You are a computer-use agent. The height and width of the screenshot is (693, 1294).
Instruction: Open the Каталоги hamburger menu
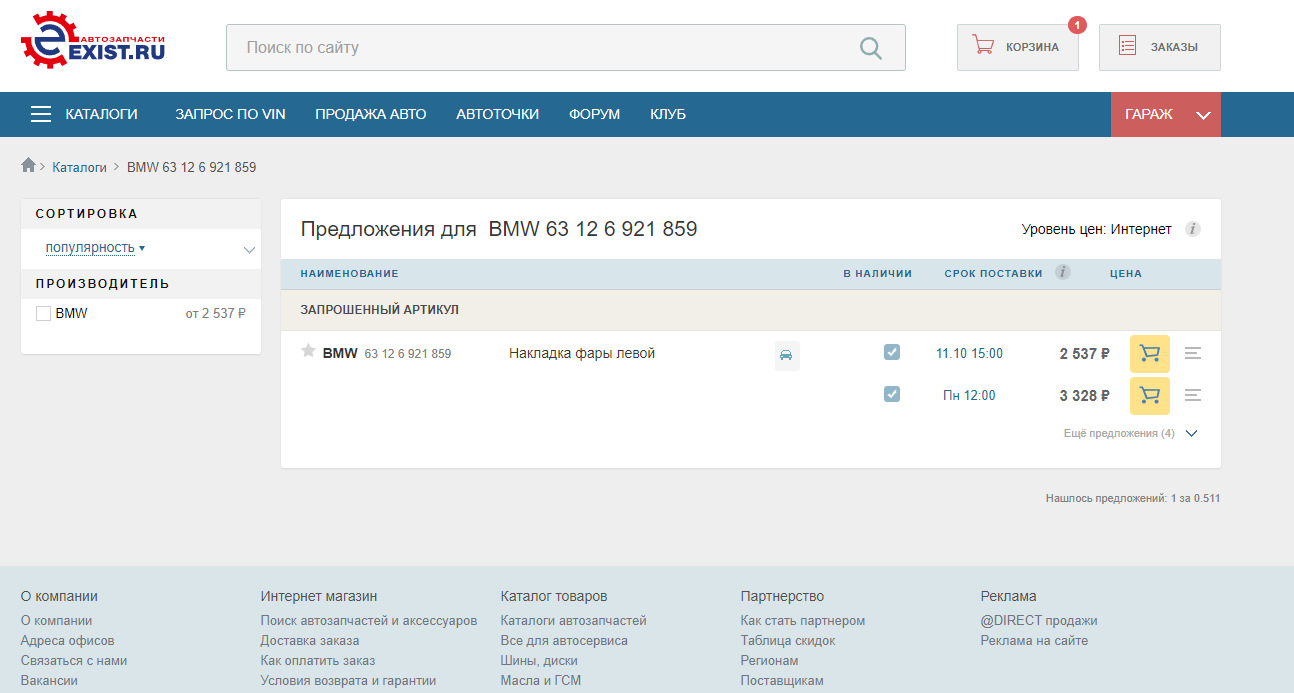tap(84, 114)
